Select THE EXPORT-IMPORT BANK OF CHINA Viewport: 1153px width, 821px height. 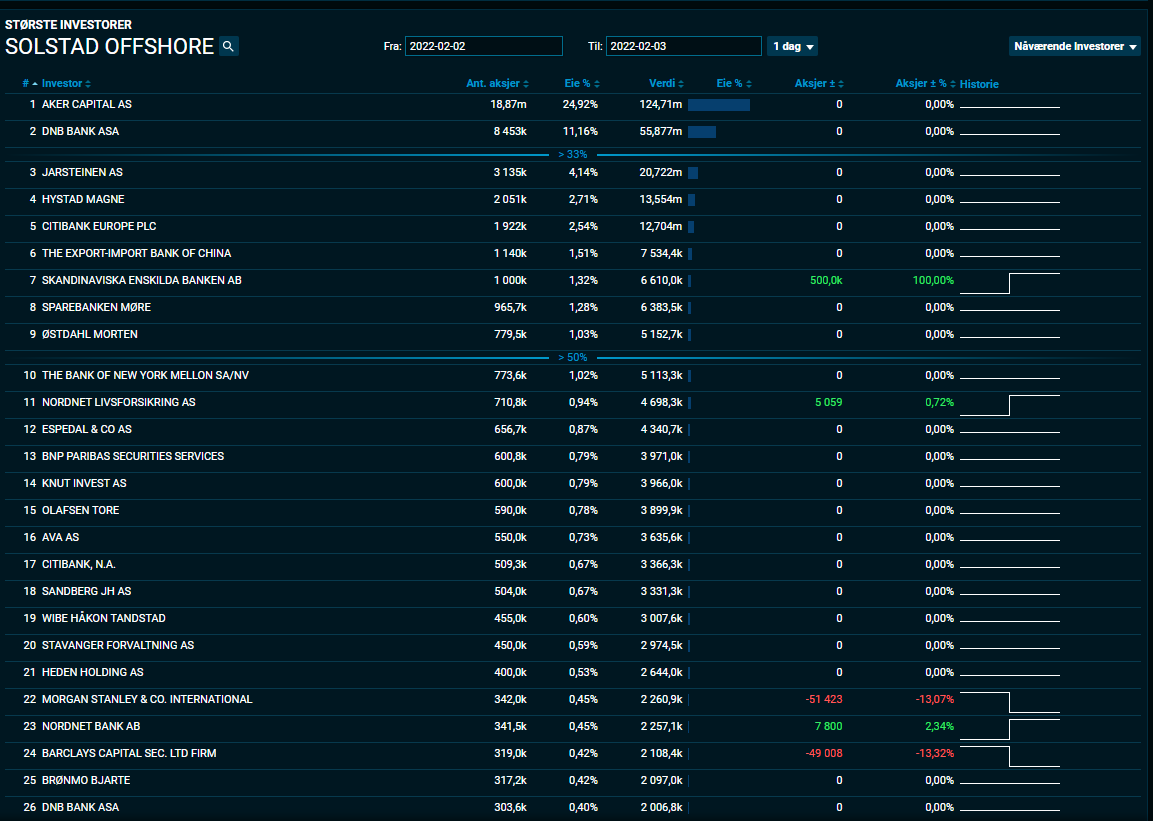(x=137, y=254)
